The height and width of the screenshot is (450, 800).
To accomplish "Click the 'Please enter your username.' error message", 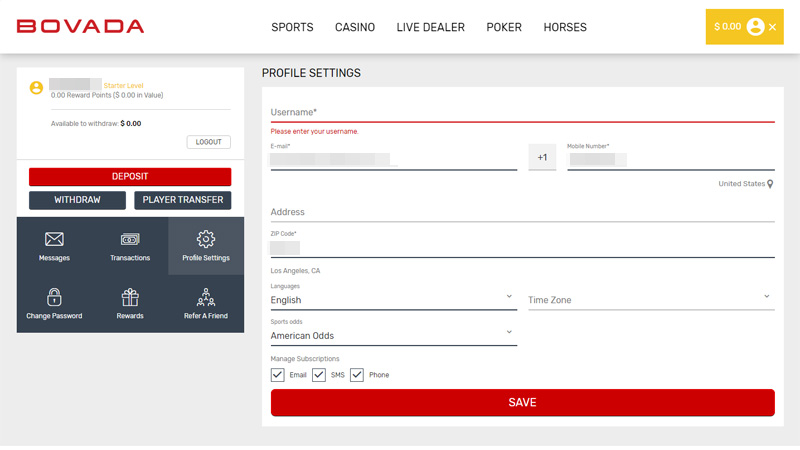I will (x=314, y=132).
